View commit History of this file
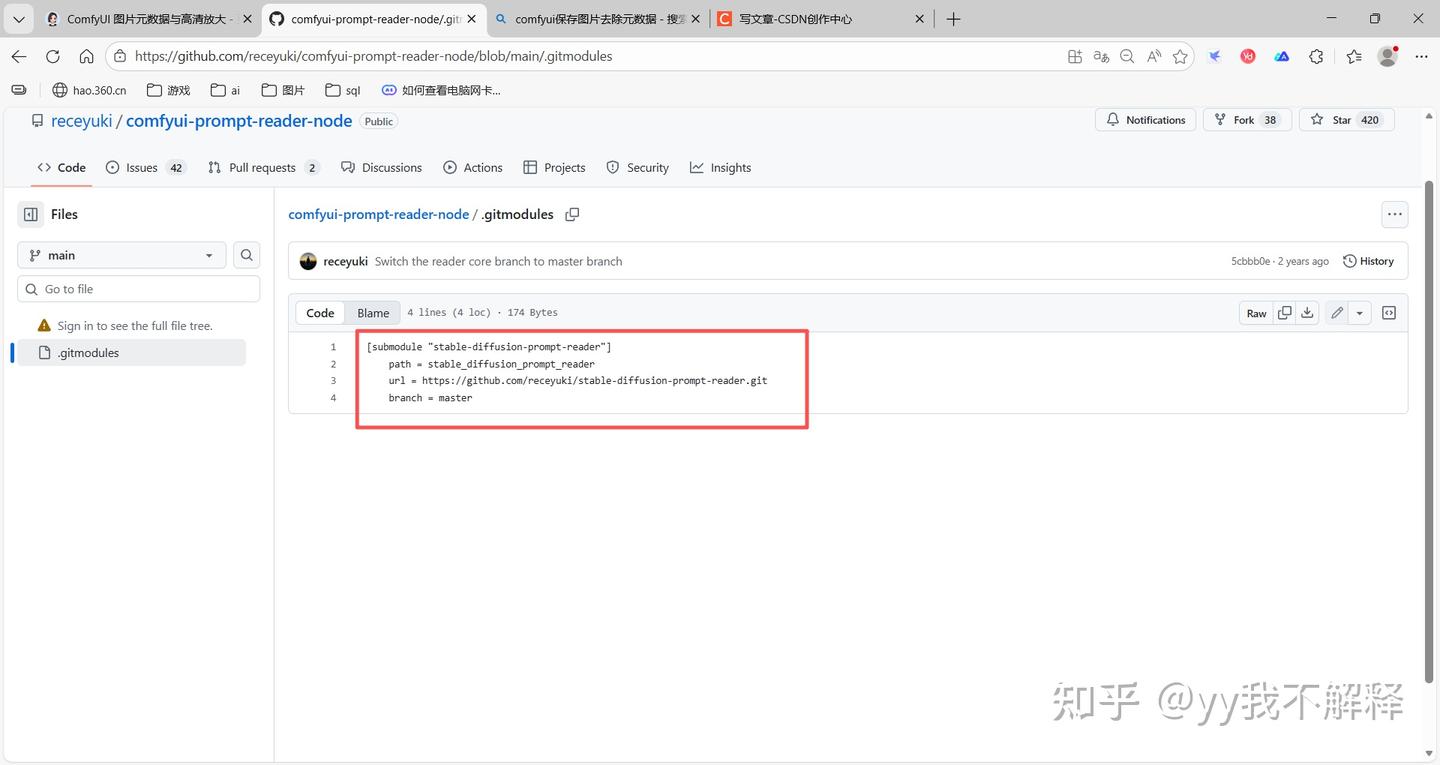 1368,260
